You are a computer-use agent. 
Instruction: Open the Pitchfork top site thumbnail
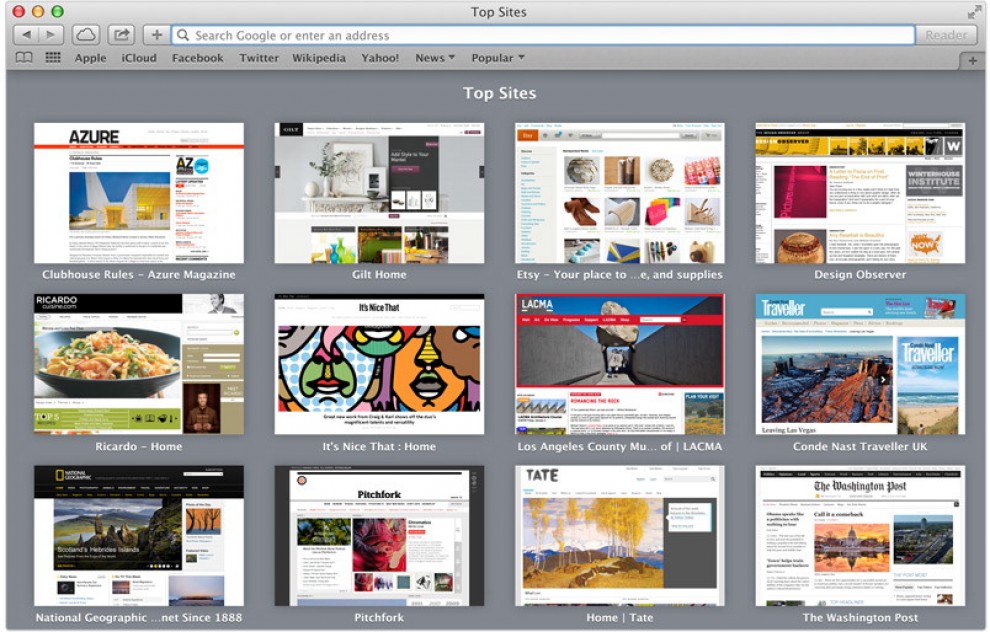coord(379,537)
